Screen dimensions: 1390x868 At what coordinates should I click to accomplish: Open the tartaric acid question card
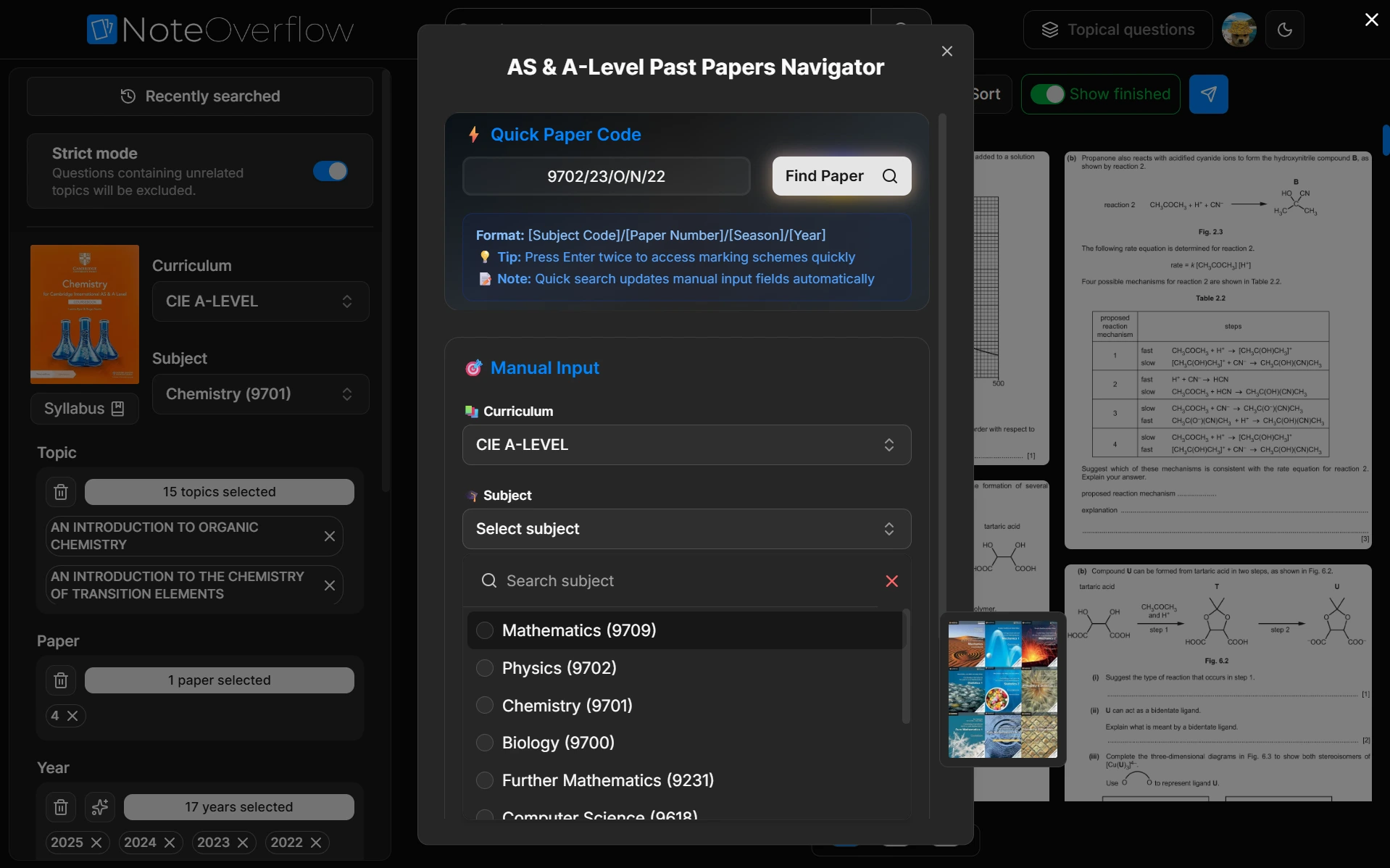tap(1218, 683)
